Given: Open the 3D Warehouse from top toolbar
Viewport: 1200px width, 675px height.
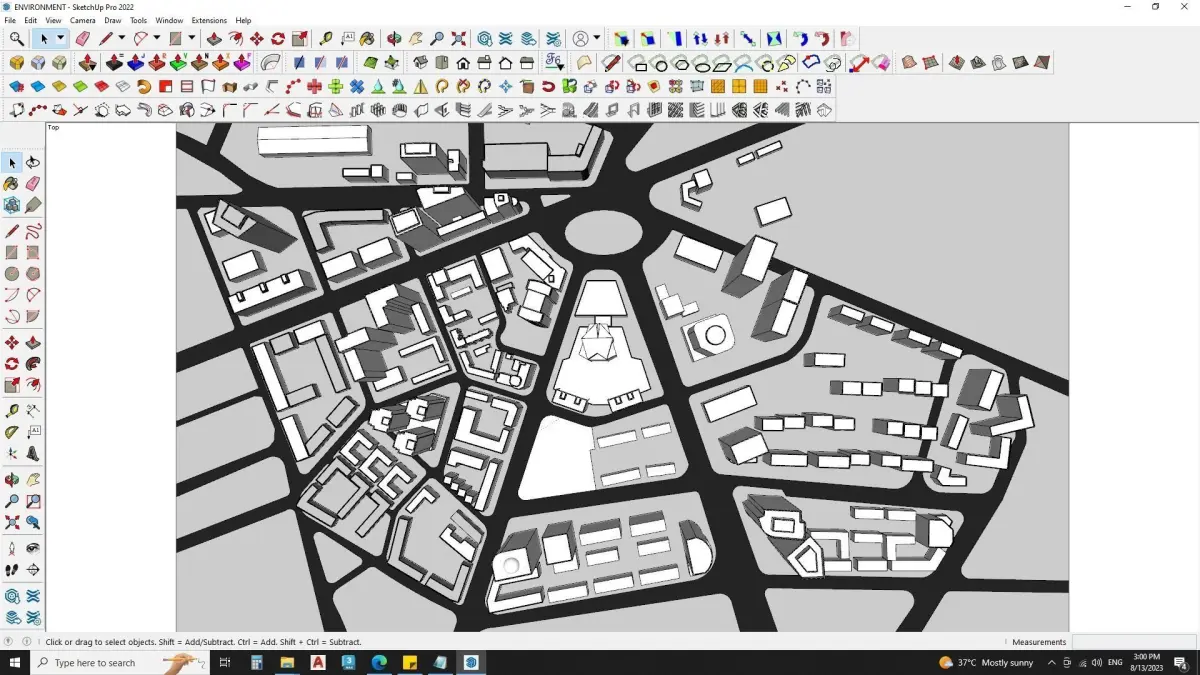Looking at the screenshot, I should click(484, 39).
